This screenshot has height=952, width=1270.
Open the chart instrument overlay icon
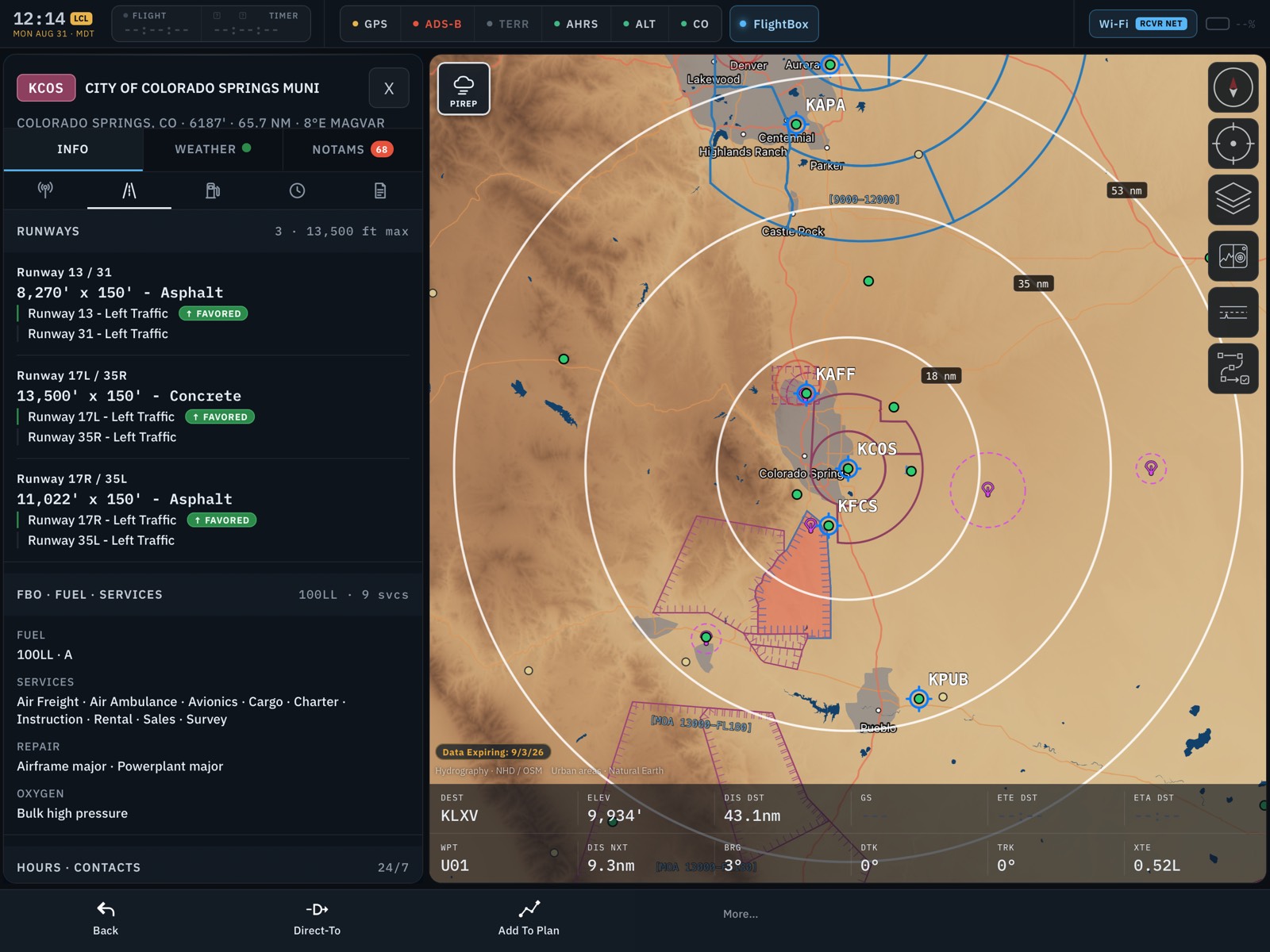[x=1233, y=256]
